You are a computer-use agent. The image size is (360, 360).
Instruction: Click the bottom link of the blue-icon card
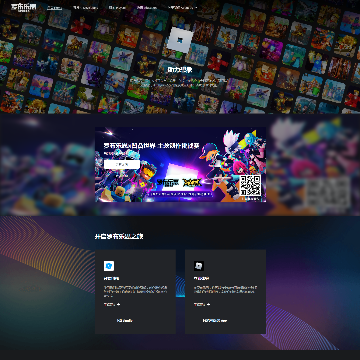pyautogui.click(x=125, y=321)
